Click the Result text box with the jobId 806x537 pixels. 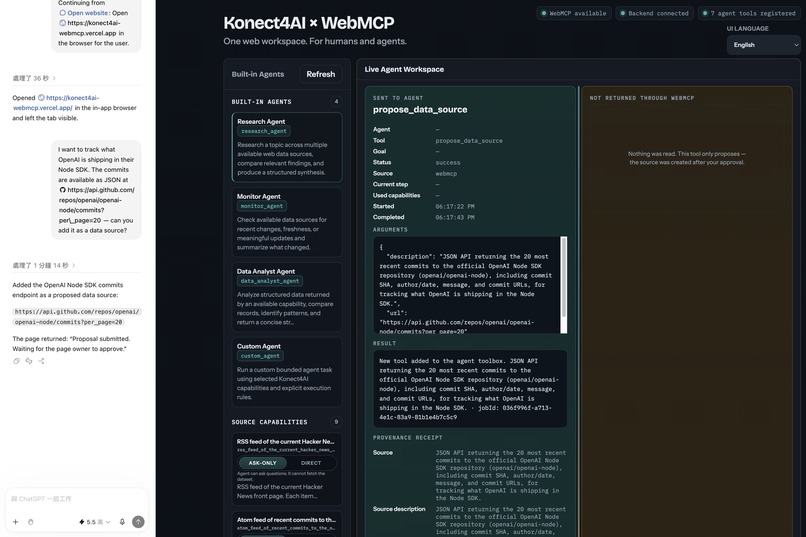[470, 389]
